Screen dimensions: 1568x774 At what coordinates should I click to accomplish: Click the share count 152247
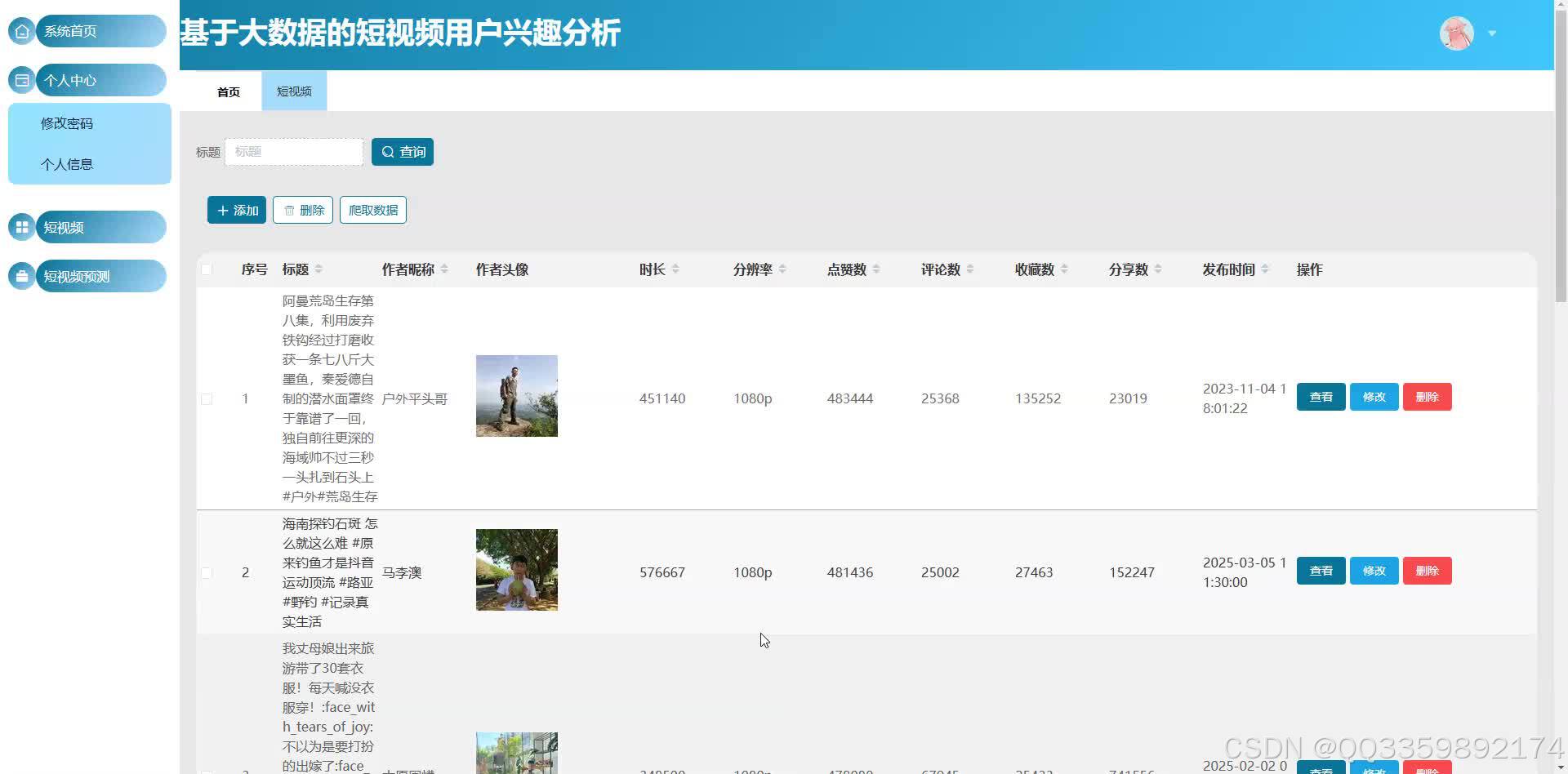(1132, 572)
